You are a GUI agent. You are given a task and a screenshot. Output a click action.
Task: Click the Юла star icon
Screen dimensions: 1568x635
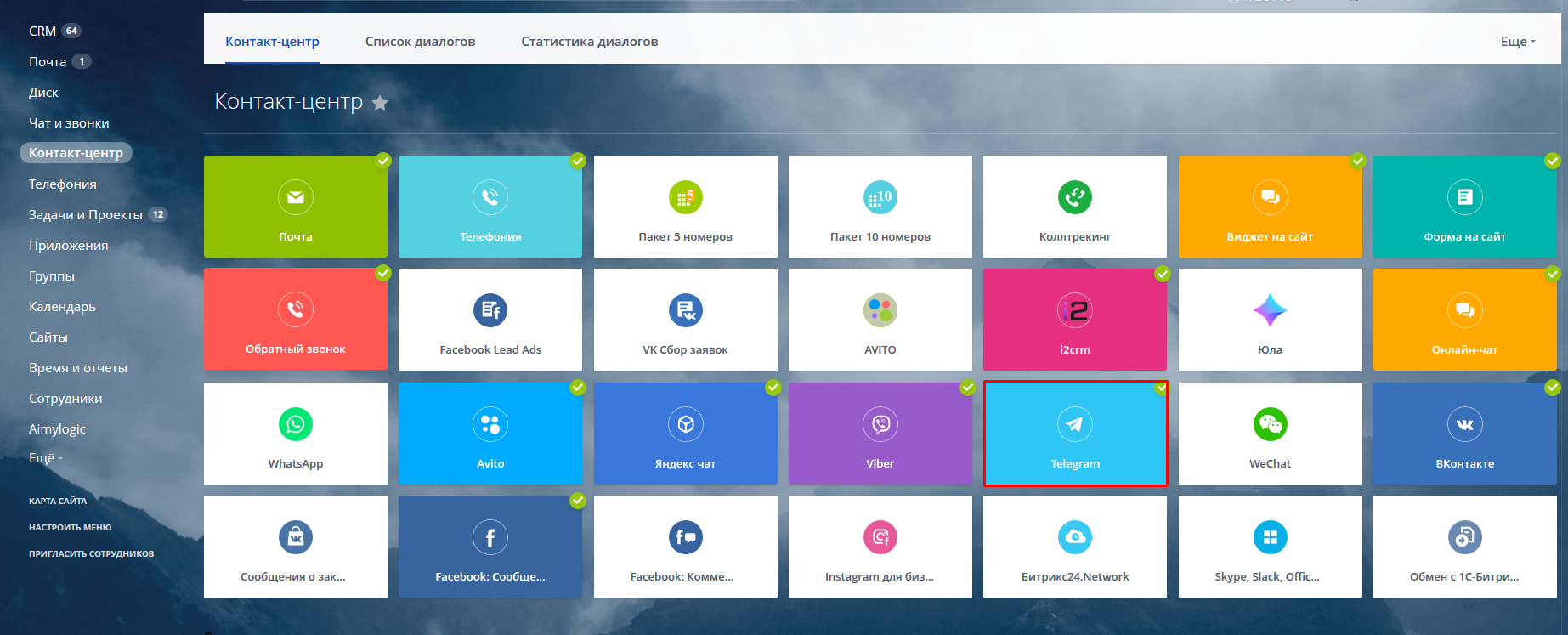tap(1271, 310)
